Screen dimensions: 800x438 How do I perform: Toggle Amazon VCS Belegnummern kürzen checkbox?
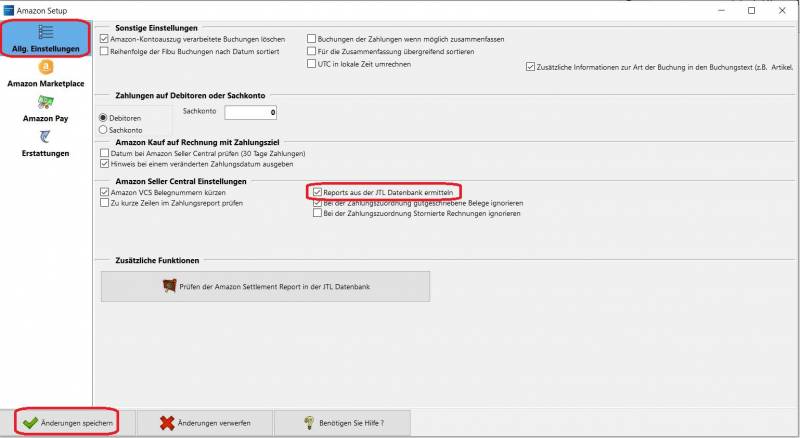[104, 191]
